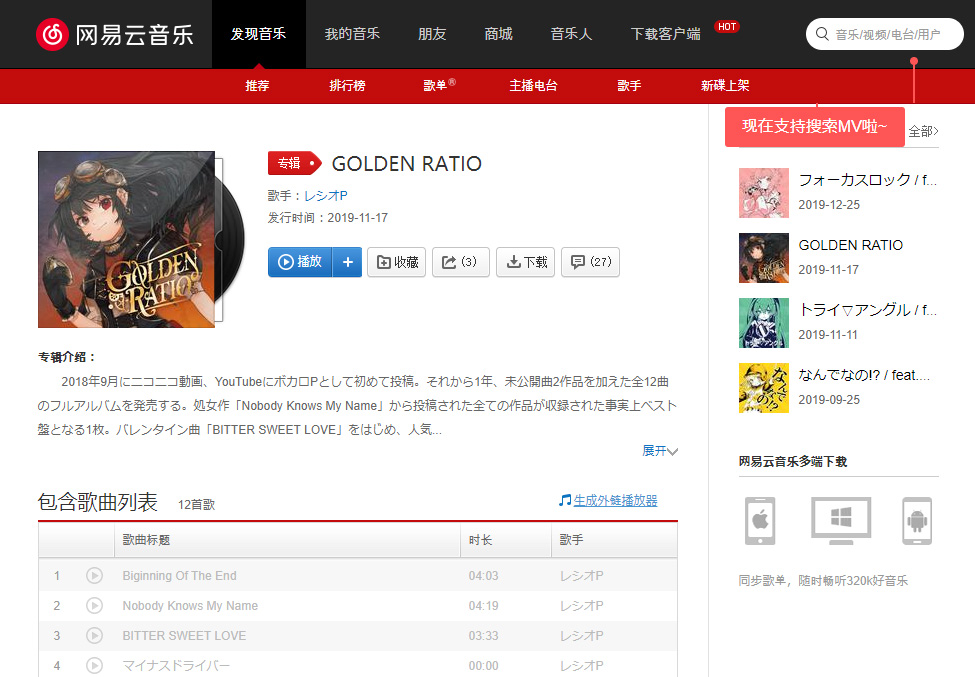Open the 我的音乐 tab

tap(352, 34)
